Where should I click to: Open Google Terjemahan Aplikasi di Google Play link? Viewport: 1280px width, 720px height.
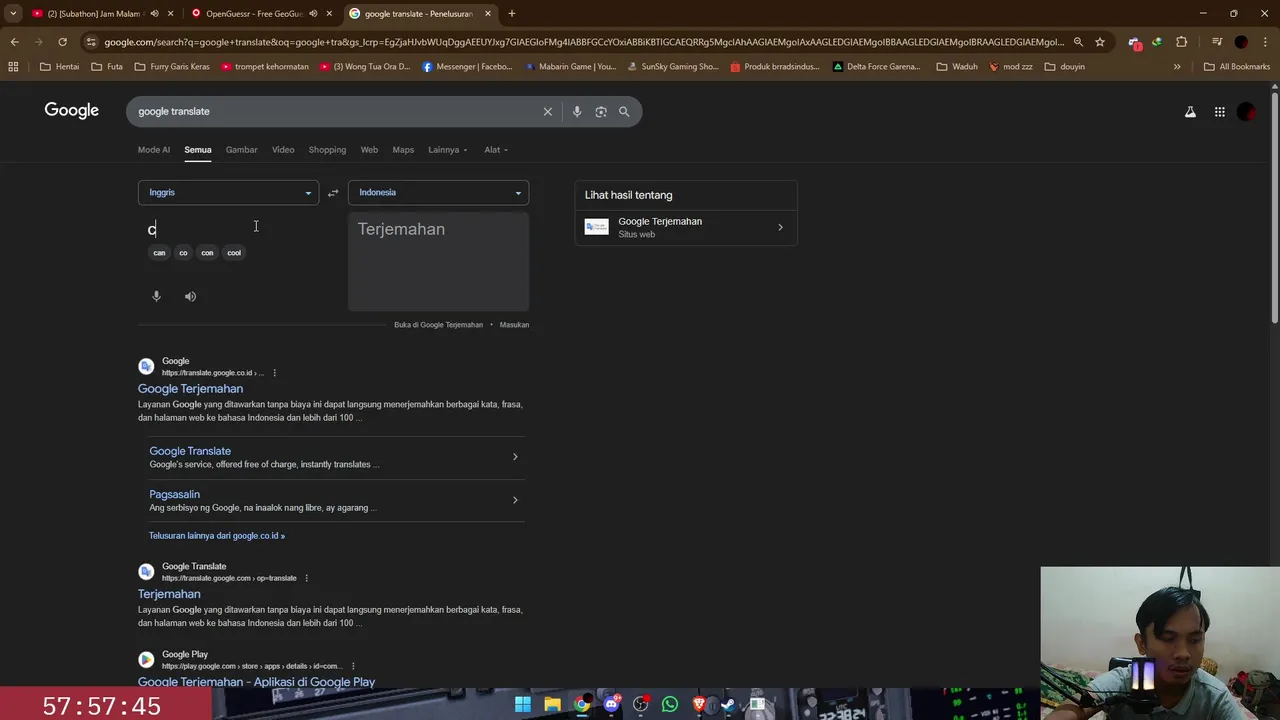coord(256,682)
